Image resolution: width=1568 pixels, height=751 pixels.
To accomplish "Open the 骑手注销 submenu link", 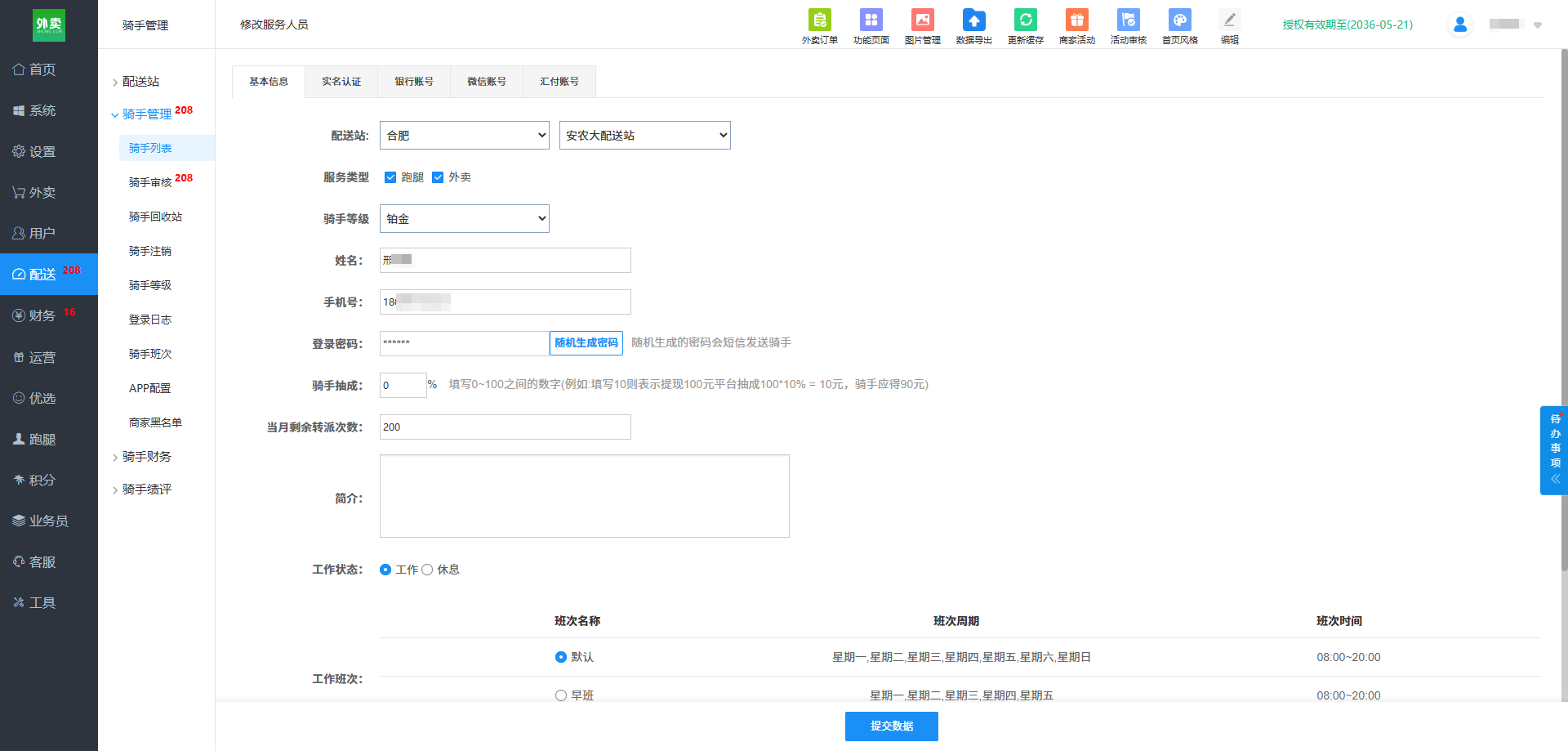I will pyautogui.click(x=150, y=251).
